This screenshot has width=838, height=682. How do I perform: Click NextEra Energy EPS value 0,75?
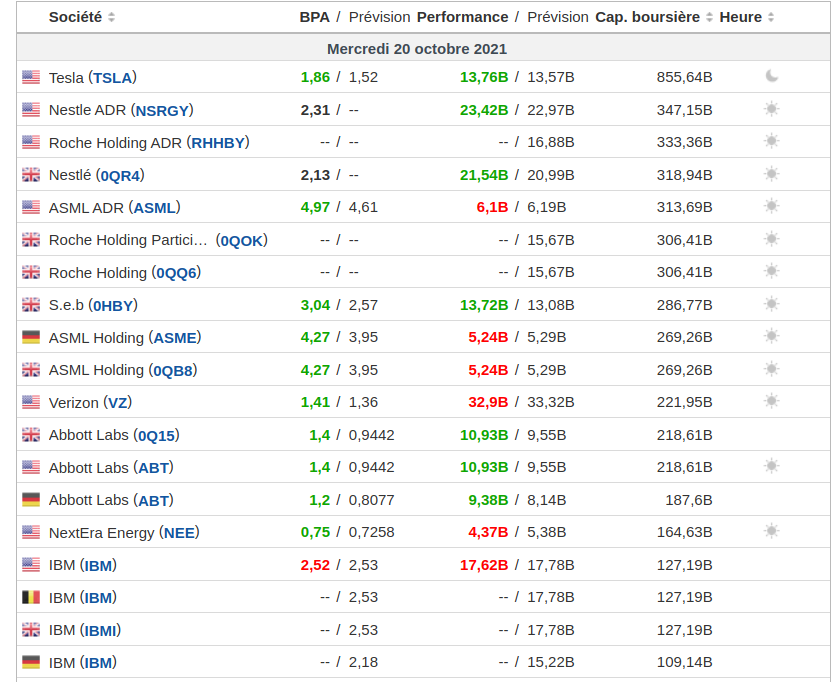coord(315,532)
